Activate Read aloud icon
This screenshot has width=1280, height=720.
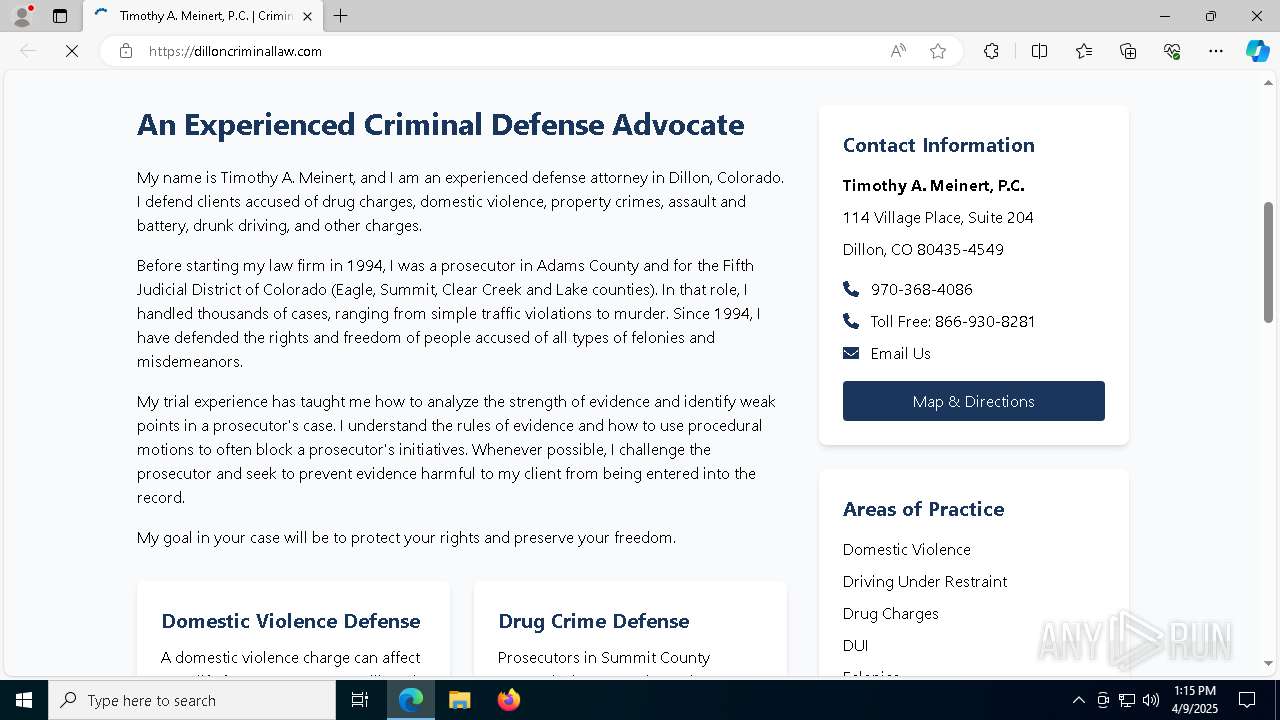(x=898, y=51)
